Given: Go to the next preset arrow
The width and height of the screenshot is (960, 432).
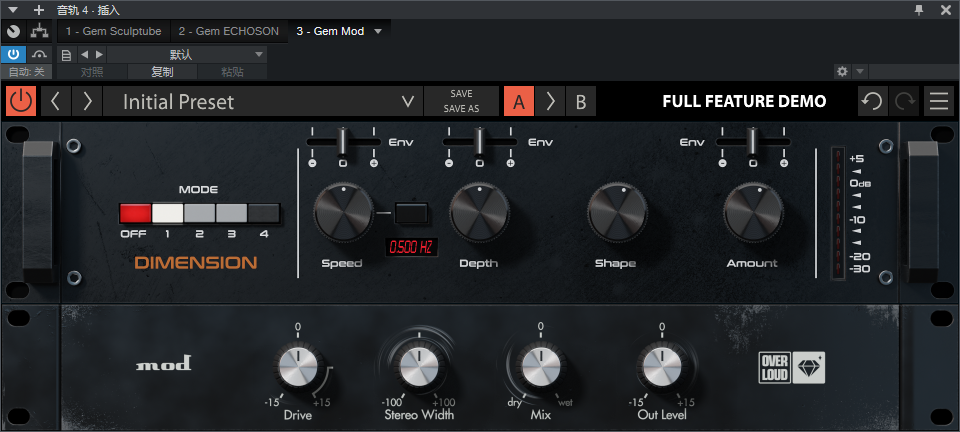Looking at the screenshot, I should [87, 101].
